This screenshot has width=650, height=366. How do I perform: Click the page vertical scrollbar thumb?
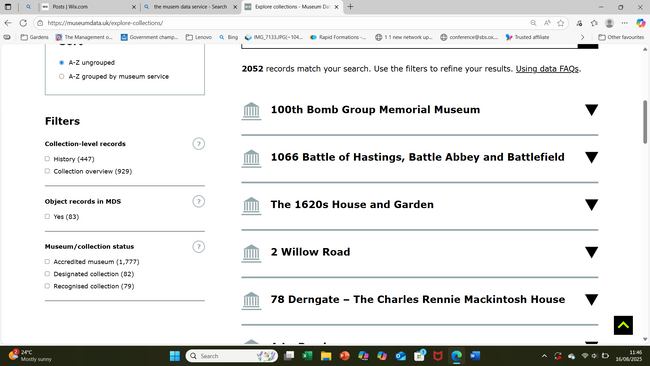(645, 122)
